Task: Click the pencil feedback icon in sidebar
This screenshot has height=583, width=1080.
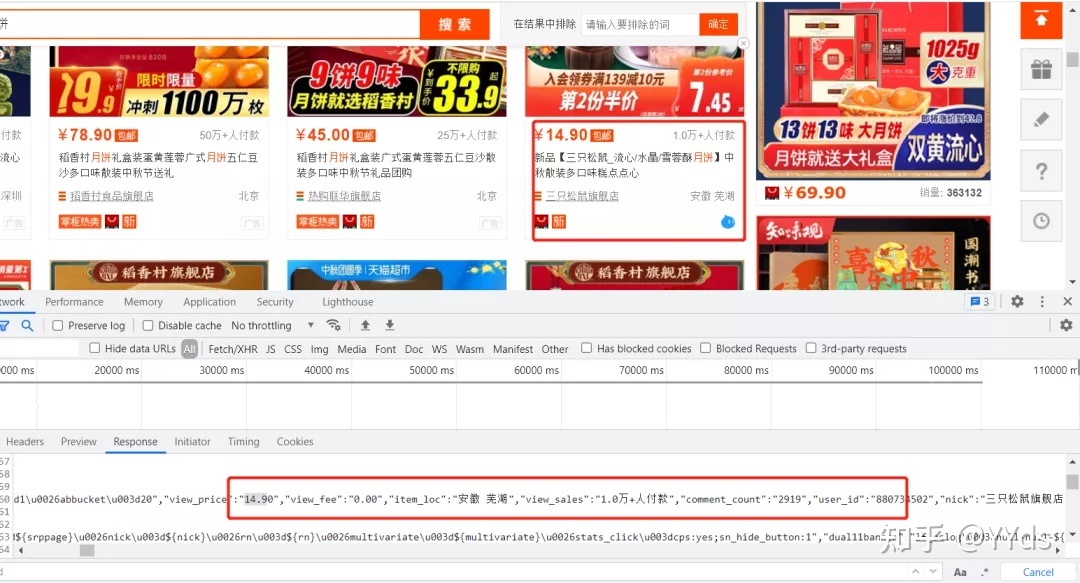Action: [1041, 120]
